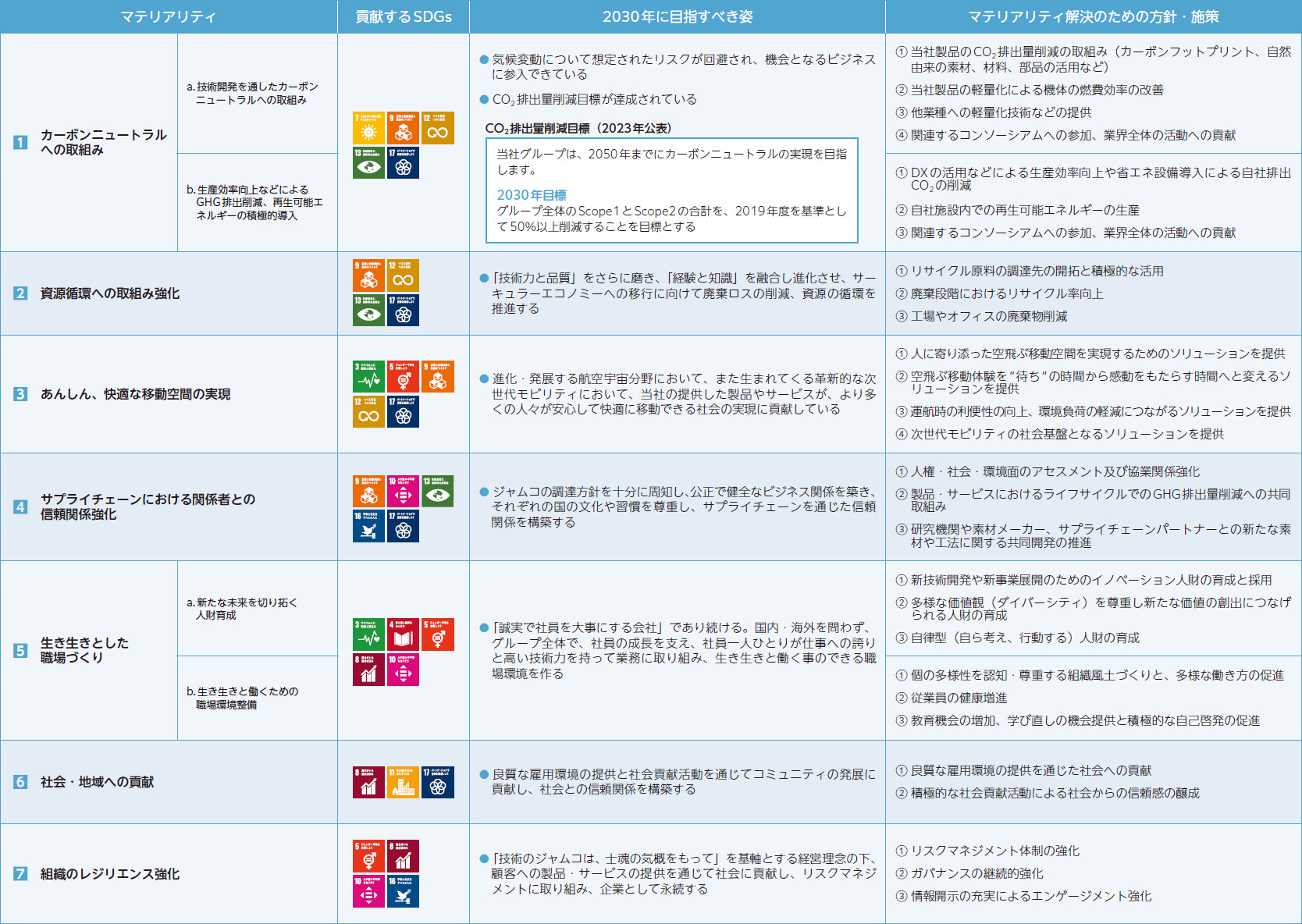Viewport: 1302px width, 924px height.
Task: Click ②自社施設内での再生可能エネルギーの生産
Action: [x=1017, y=210]
